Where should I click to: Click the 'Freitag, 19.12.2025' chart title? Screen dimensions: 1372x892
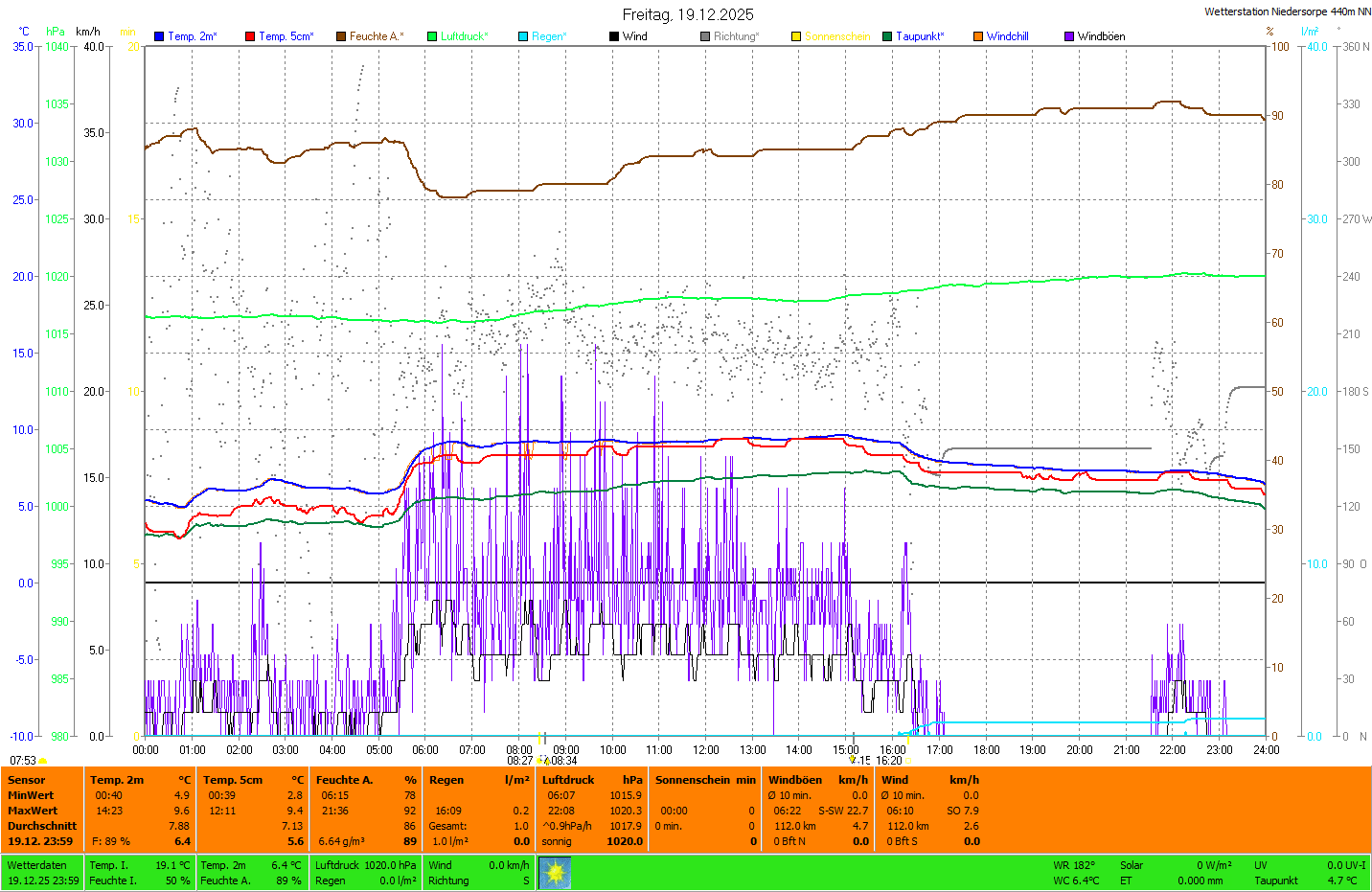pos(687,14)
